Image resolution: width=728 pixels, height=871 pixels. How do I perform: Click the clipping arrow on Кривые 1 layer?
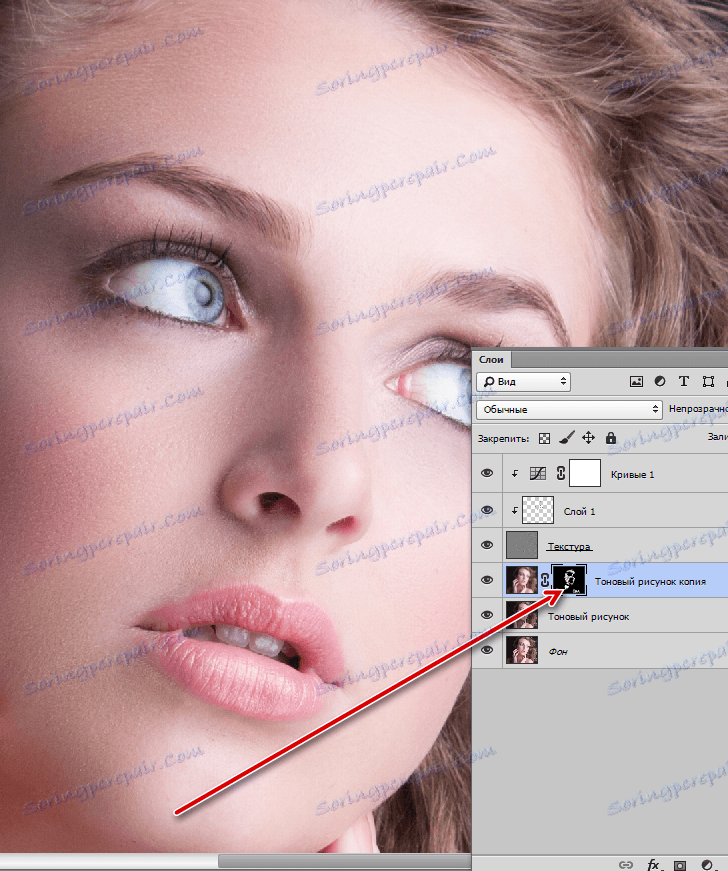click(515, 474)
